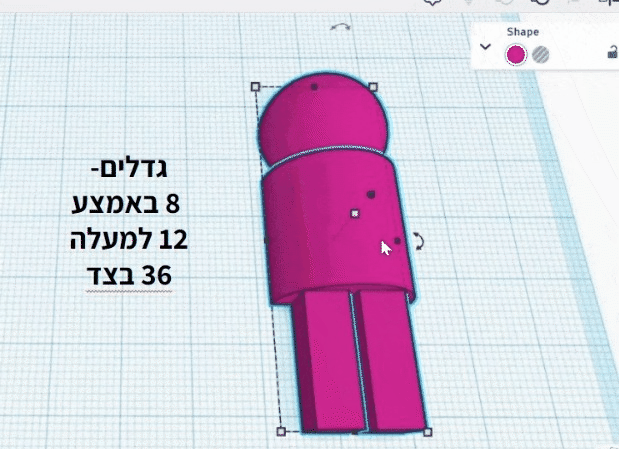Switch shape to striped Hole swatch
The height and width of the screenshot is (449, 619).
pyautogui.click(x=540, y=54)
